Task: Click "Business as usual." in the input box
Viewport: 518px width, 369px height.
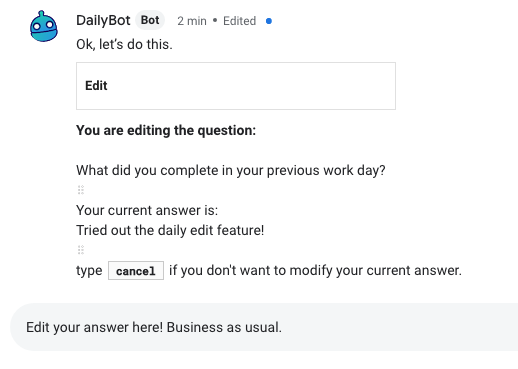Action: coord(224,327)
